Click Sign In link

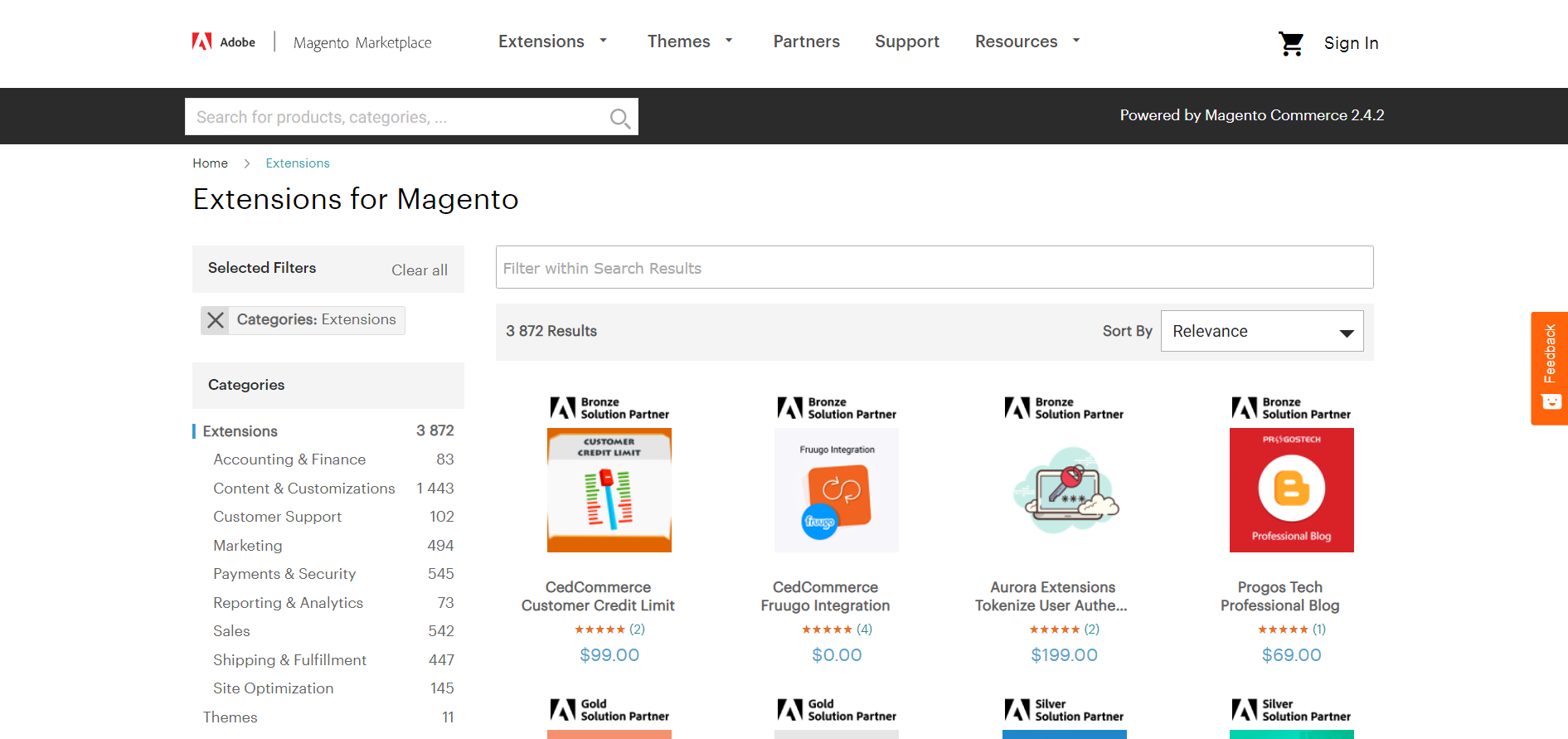[1351, 43]
